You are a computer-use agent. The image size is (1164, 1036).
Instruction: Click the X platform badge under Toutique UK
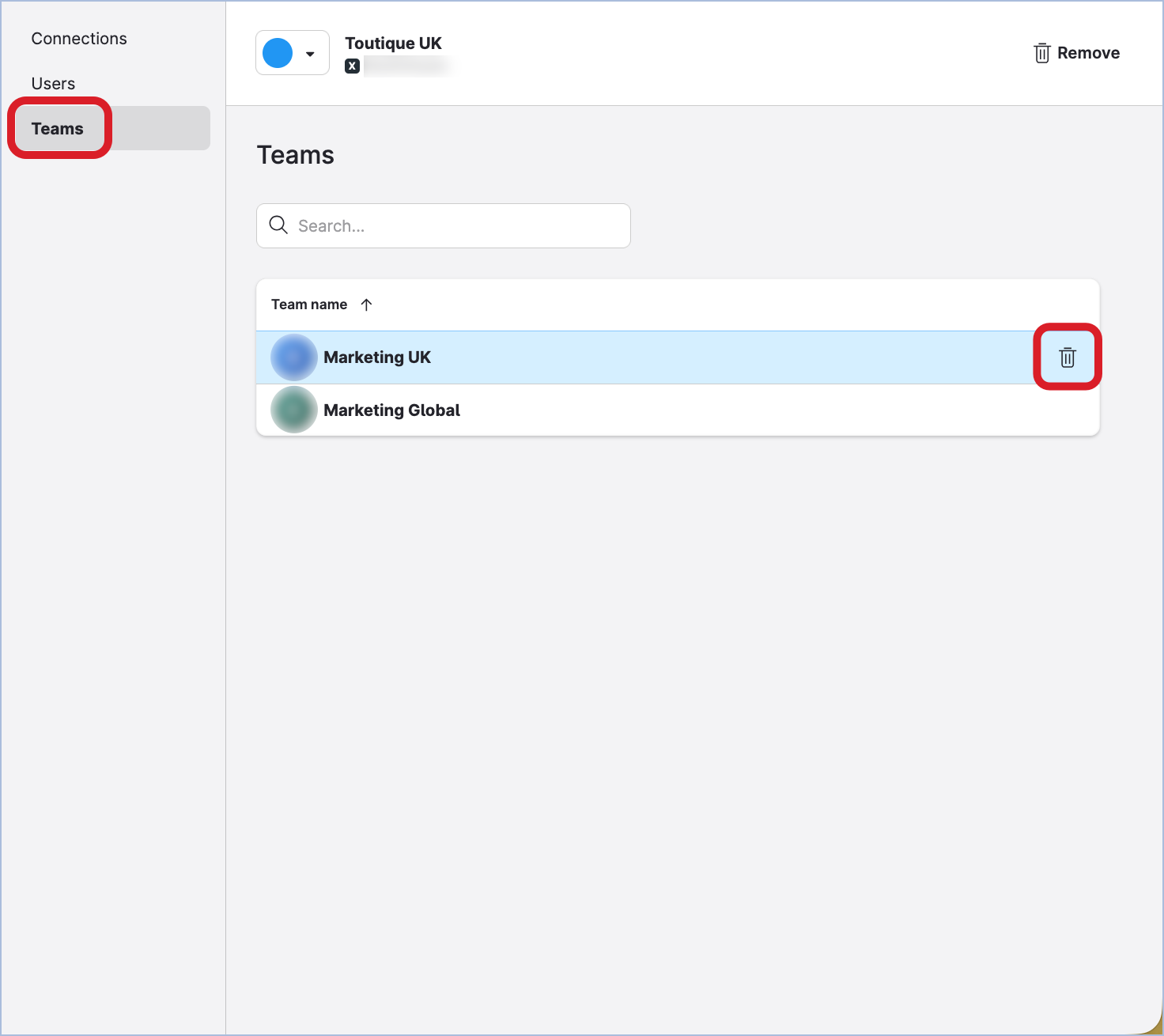(352, 66)
